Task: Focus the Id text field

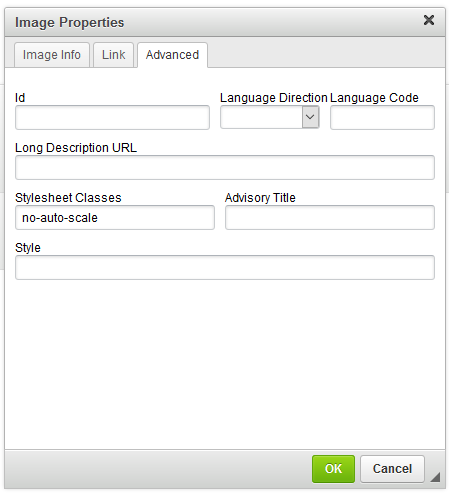Action: (112, 118)
